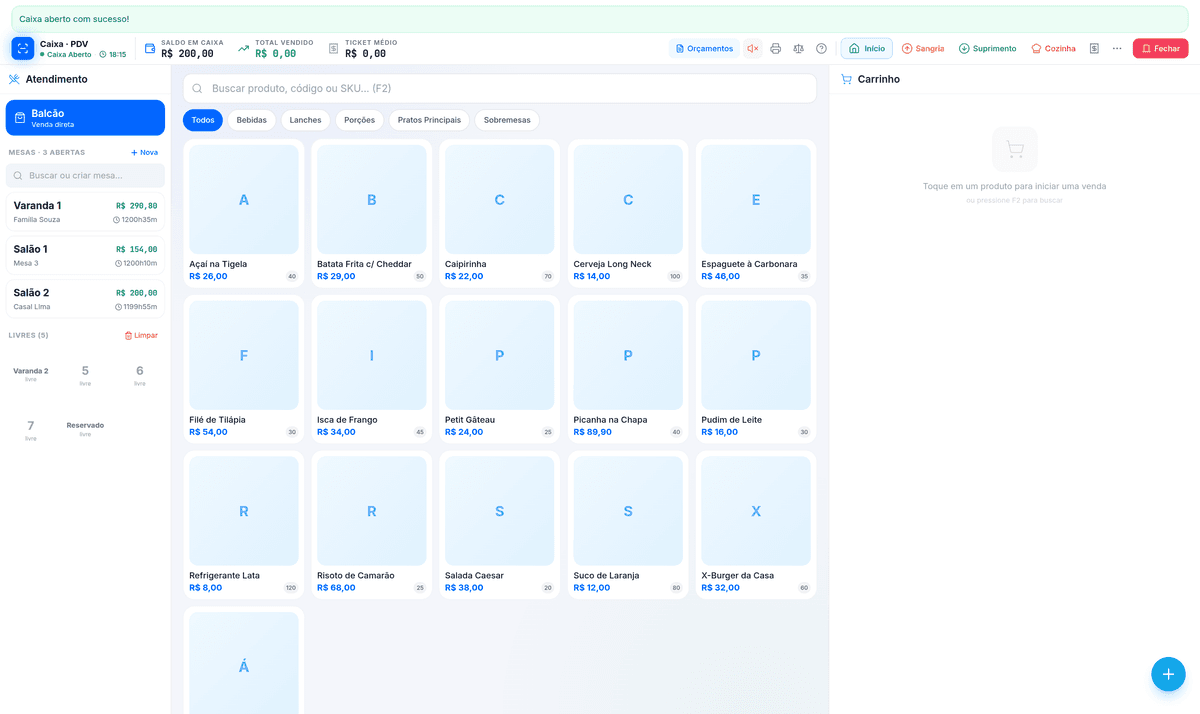Click the Caixa PDV scanner logo icon
Screen dimensions: 1200x714
click(23, 48)
